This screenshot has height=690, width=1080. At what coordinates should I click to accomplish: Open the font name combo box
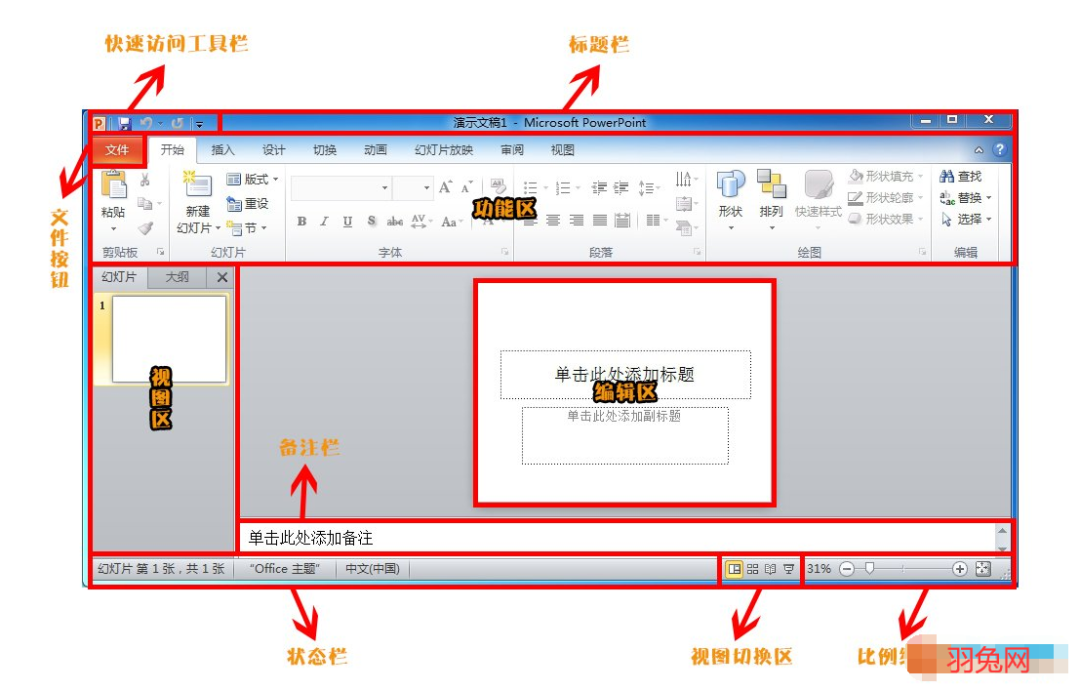point(342,187)
